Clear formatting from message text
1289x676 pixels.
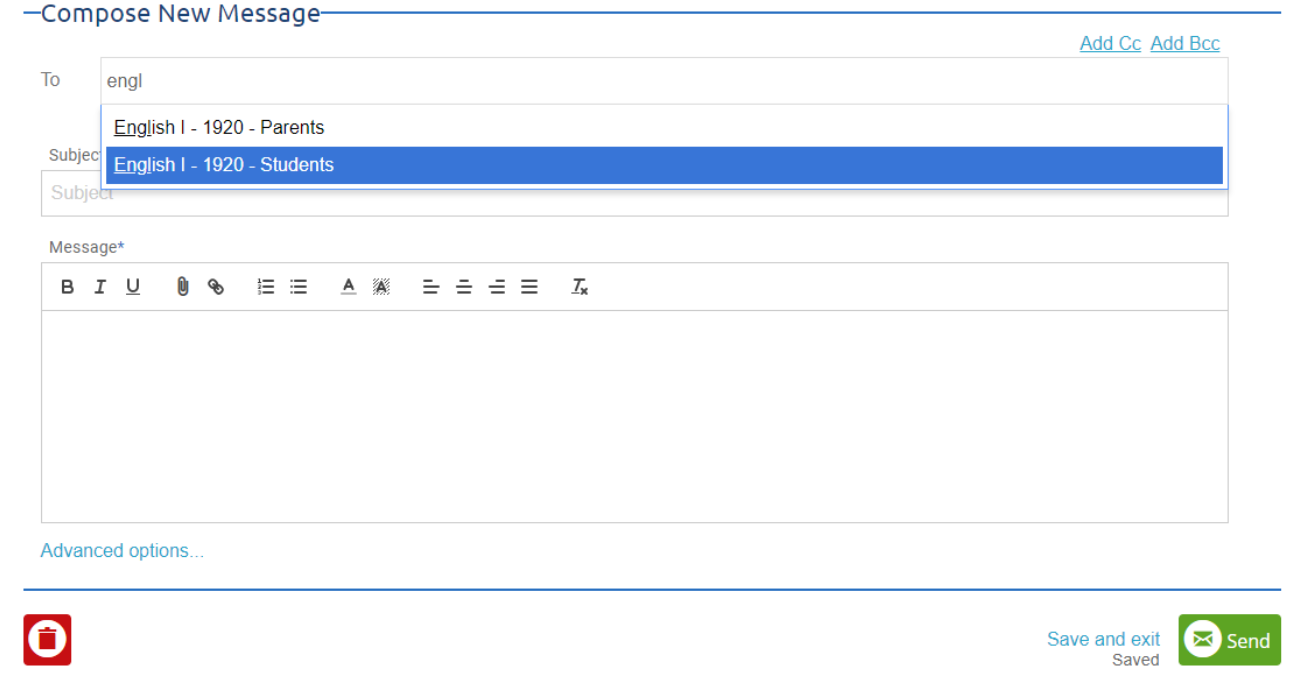pos(580,287)
